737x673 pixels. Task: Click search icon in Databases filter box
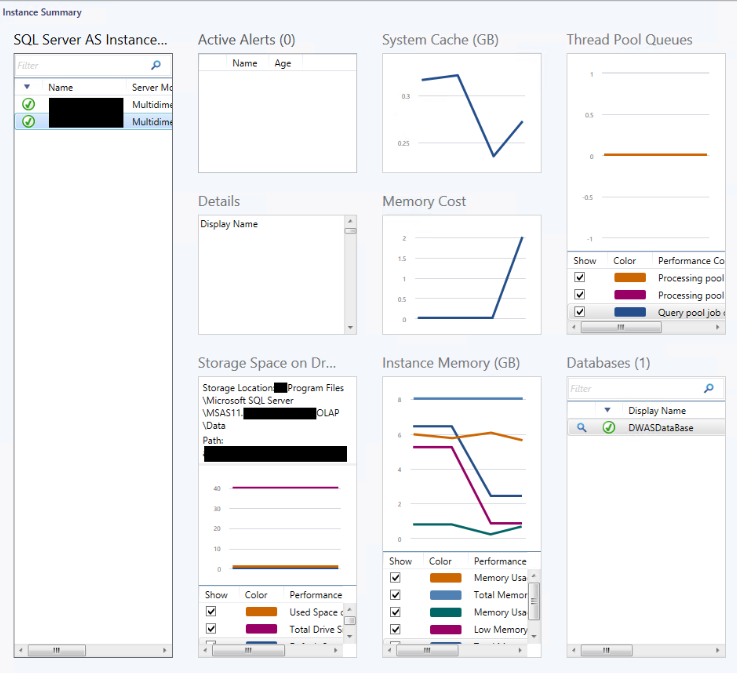coord(709,389)
